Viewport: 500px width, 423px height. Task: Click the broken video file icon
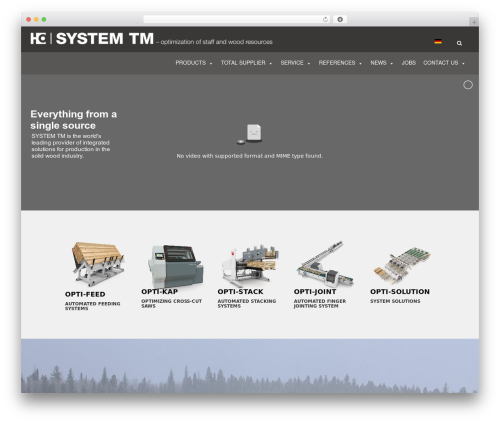click(250, 134)
